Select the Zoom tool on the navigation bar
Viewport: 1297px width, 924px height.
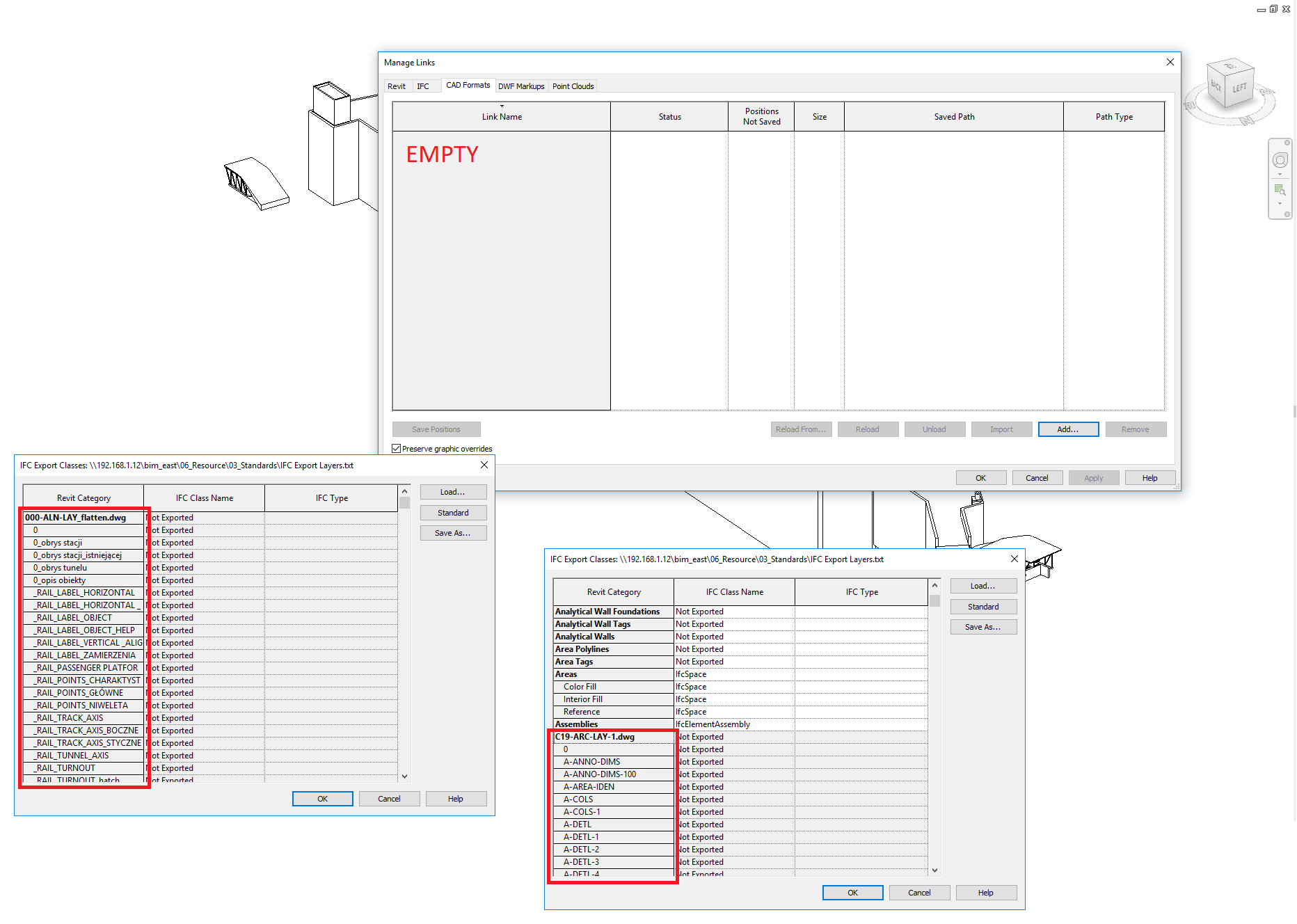coord(1280,189)
